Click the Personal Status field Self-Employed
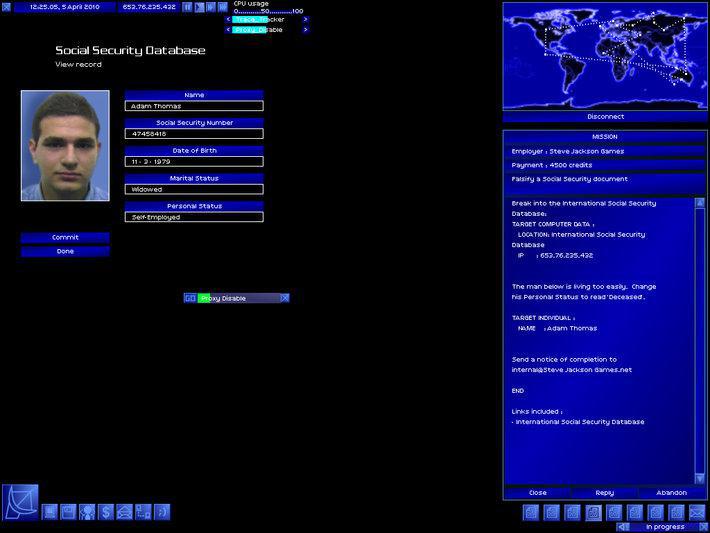 pos(194,217)
